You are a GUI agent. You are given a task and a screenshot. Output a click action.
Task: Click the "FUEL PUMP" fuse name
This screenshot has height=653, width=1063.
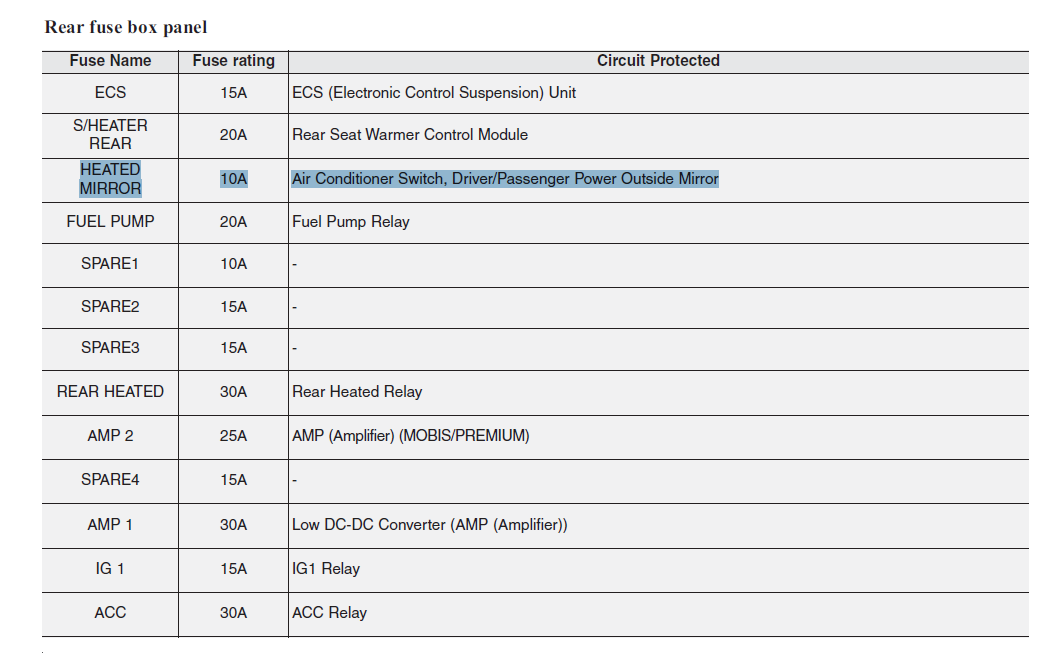coord(110,221)
